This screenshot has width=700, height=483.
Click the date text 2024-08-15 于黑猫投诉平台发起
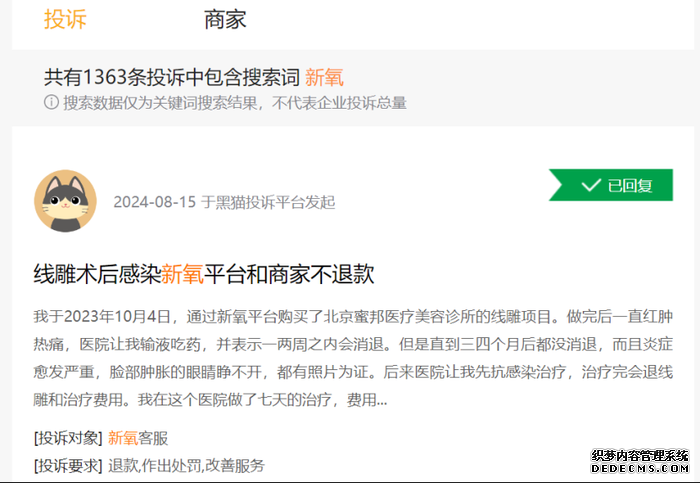click(224, 202)
